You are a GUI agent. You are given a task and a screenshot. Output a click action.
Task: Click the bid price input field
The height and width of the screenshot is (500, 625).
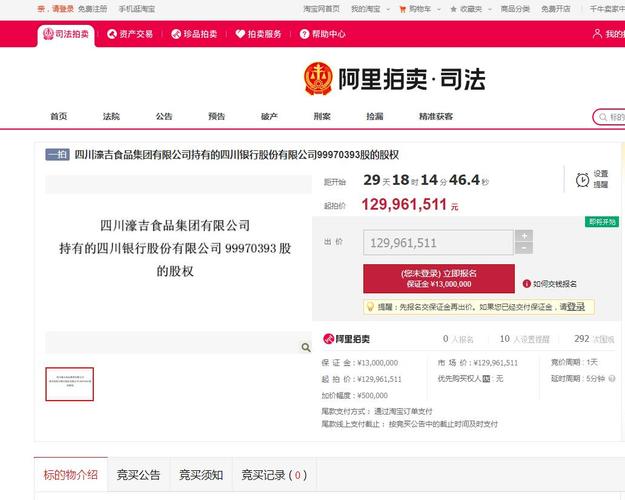(438, 242)
